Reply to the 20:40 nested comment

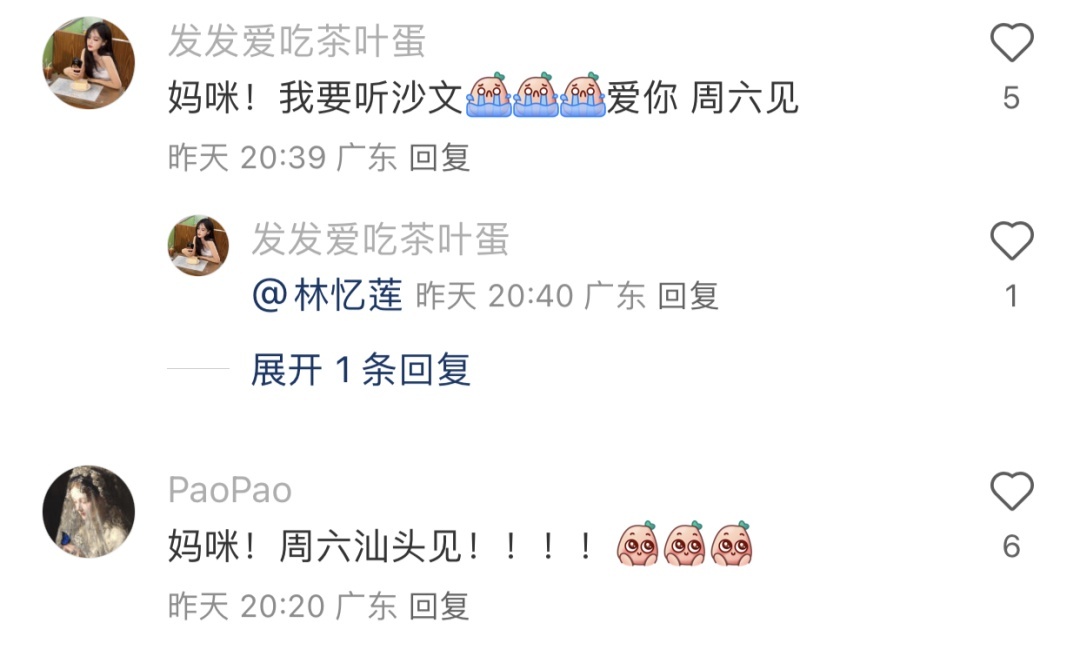pyautogui.click(x=688, y=296)
